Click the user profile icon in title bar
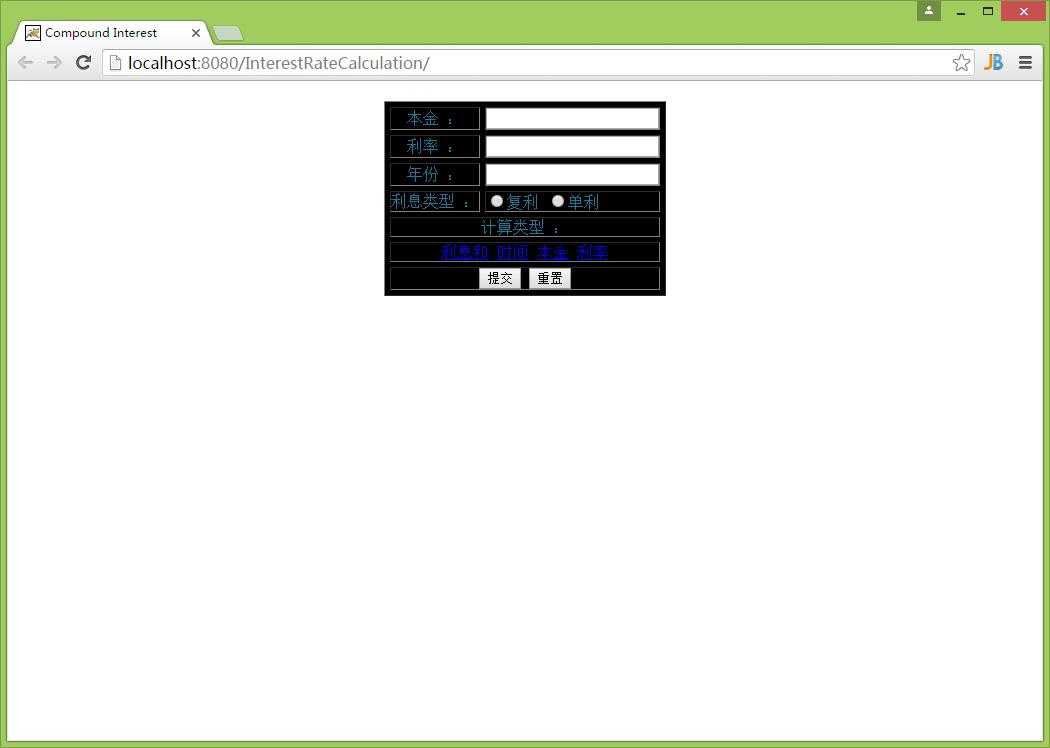 click(x=929, y=11)
